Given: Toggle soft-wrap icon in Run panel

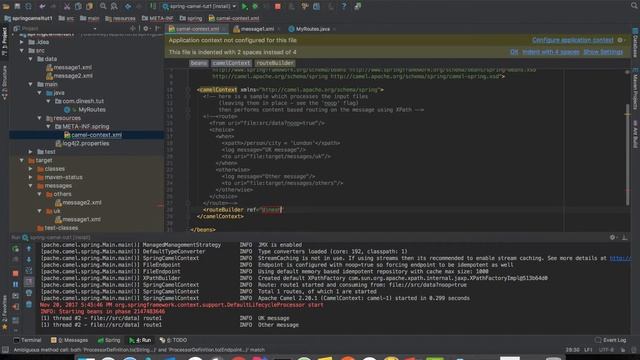Looking at the screenshot, I should tap(29, 271).
